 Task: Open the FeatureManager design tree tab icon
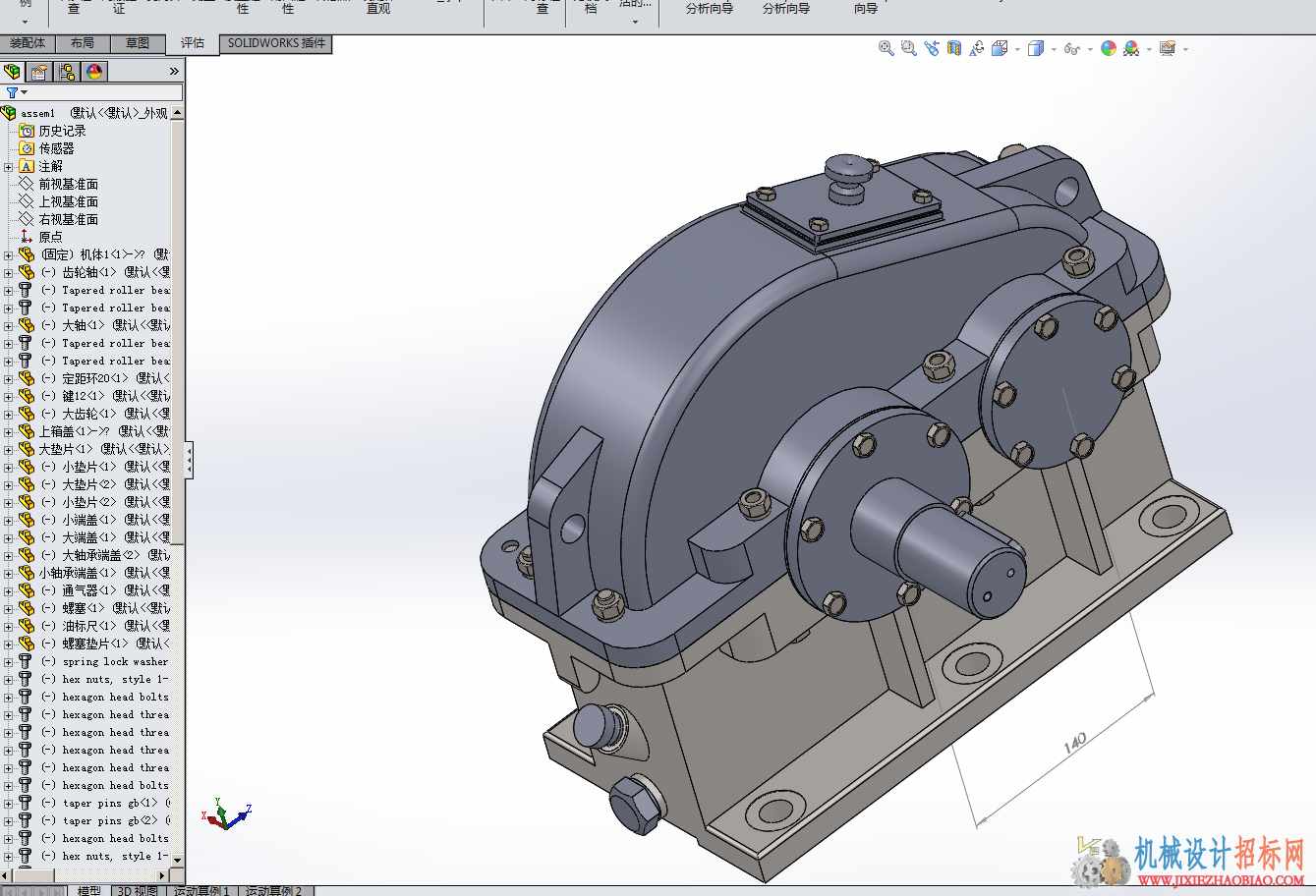(13, 71)
